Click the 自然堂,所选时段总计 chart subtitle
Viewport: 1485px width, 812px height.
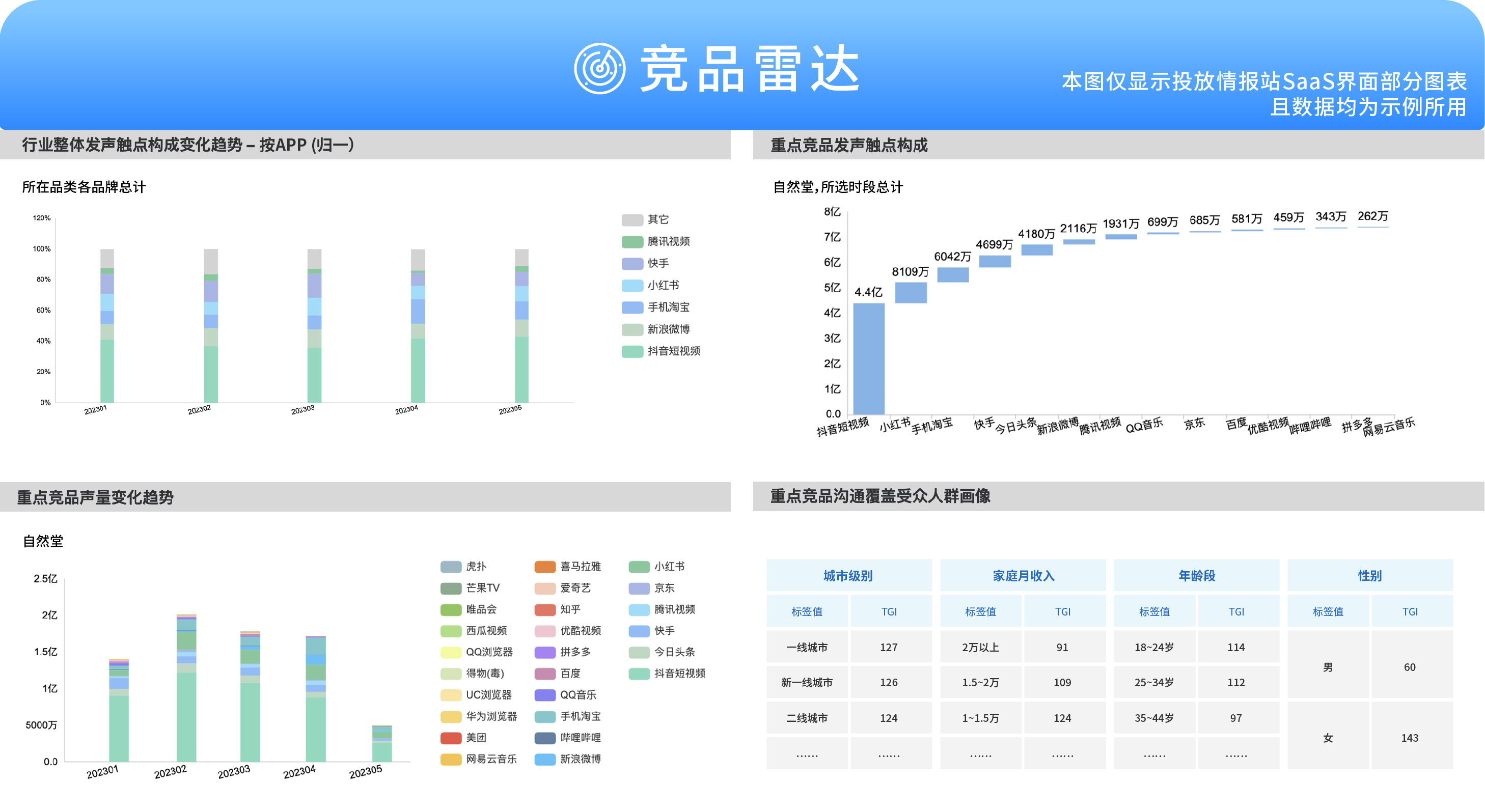point(838,187)
